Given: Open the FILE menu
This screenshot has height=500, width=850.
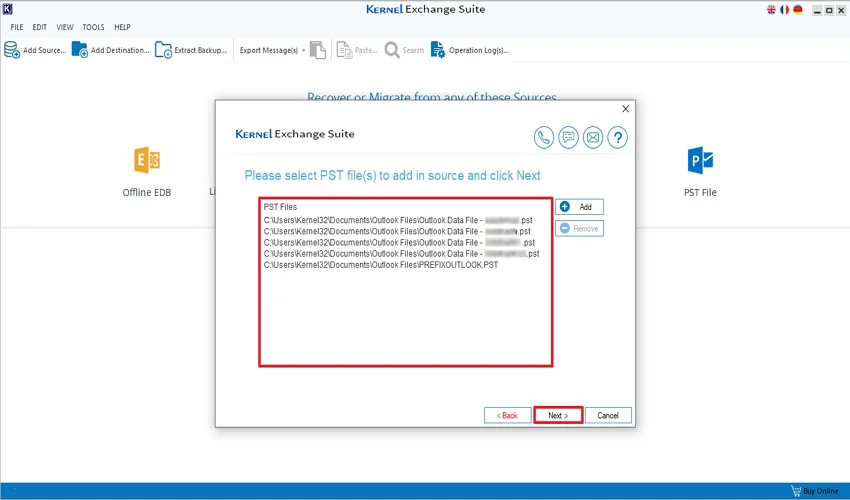Looking at the screenshot, I should pos(17,27).
